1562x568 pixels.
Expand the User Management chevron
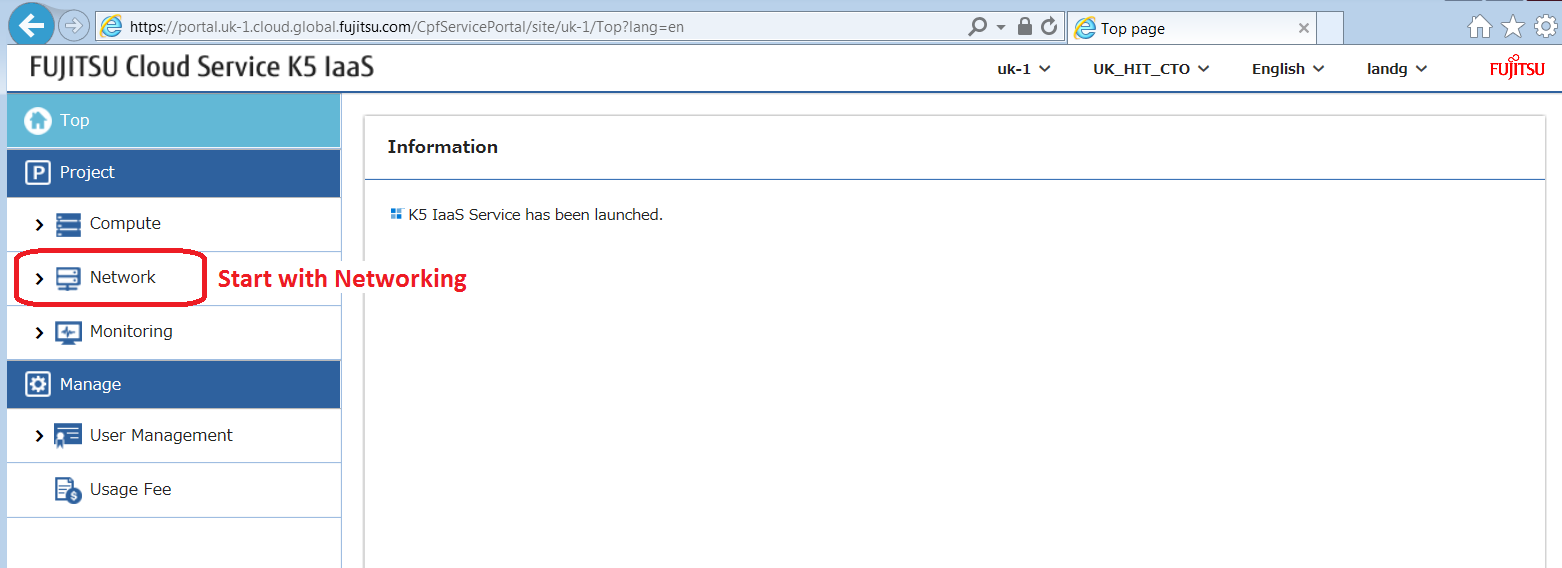pyautogui.click(x=40, y=436)
